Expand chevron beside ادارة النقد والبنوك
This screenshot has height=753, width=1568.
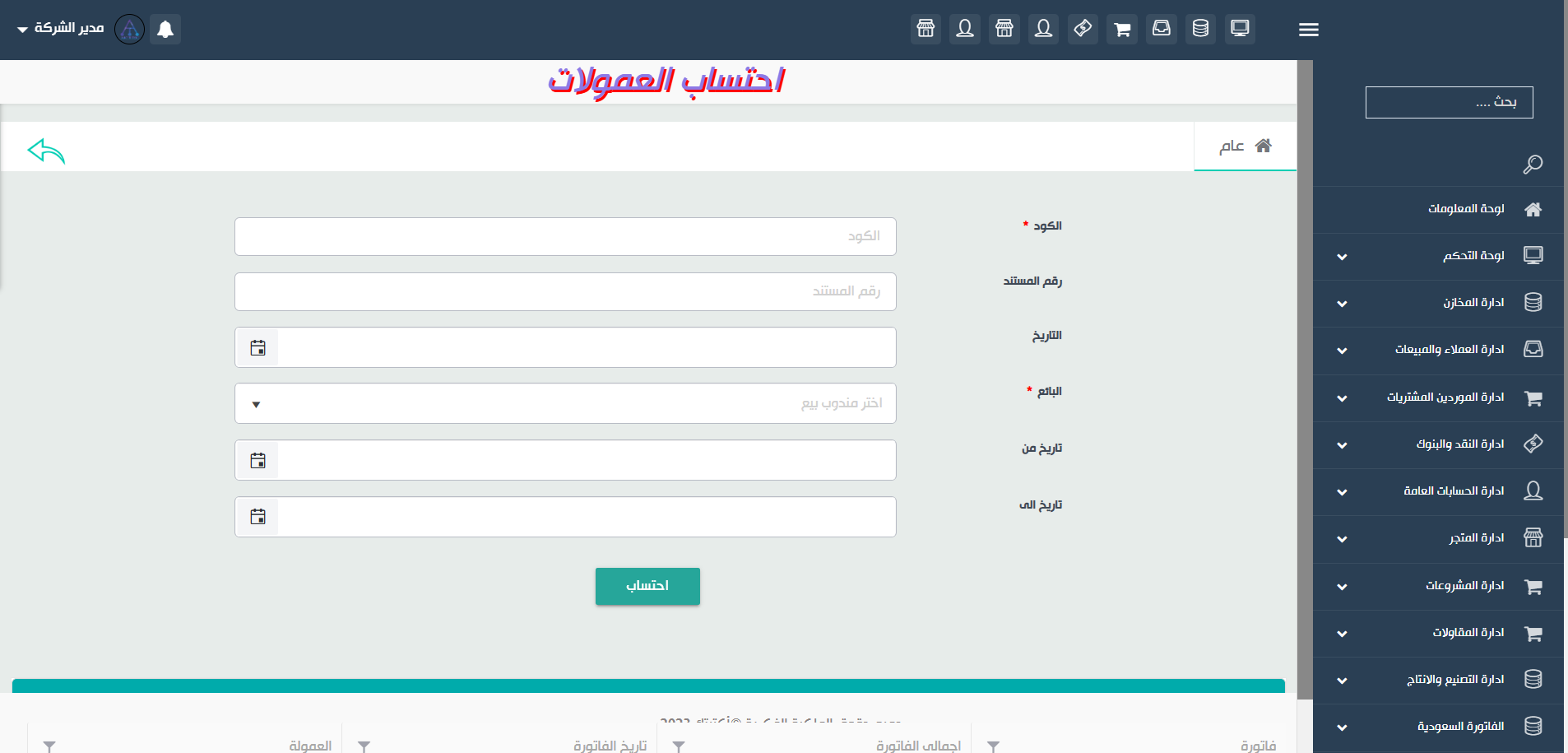pyautogui.click(x=1342, y=445)
